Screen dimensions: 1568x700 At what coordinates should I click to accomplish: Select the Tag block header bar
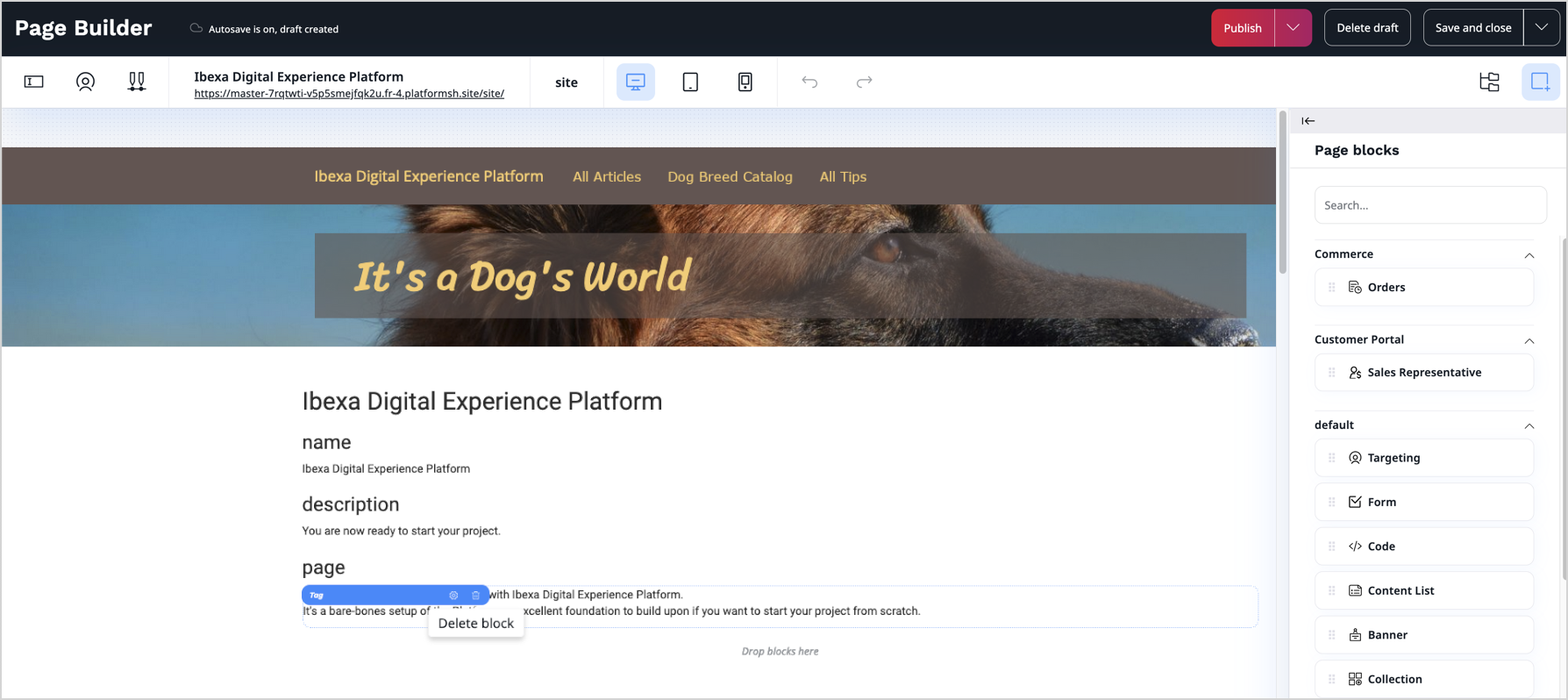396,595
